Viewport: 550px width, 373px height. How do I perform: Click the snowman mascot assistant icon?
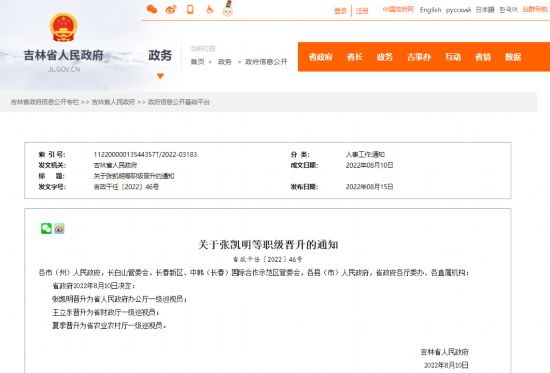point(228,8)
